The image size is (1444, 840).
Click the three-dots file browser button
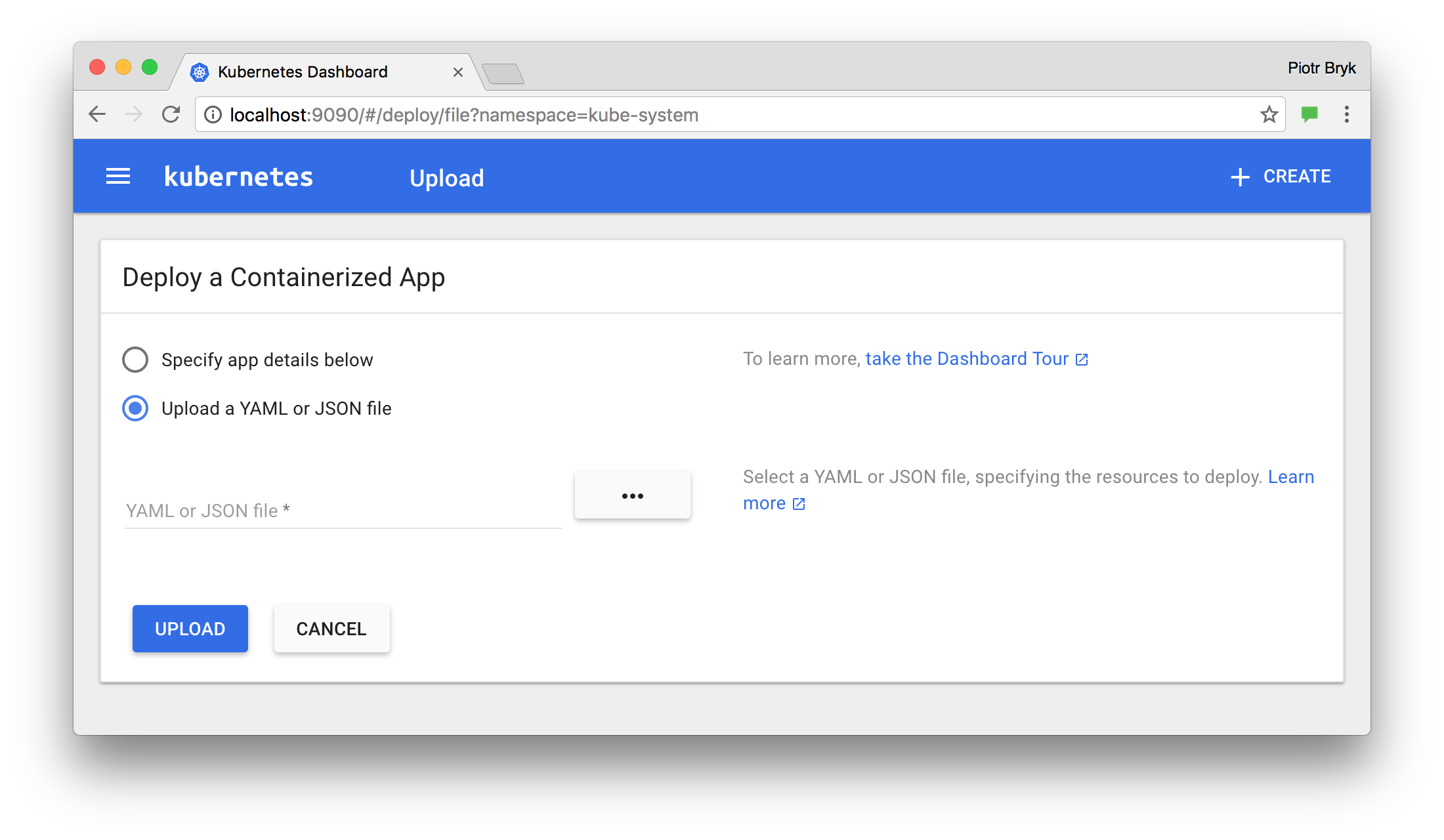pos(632,495)
